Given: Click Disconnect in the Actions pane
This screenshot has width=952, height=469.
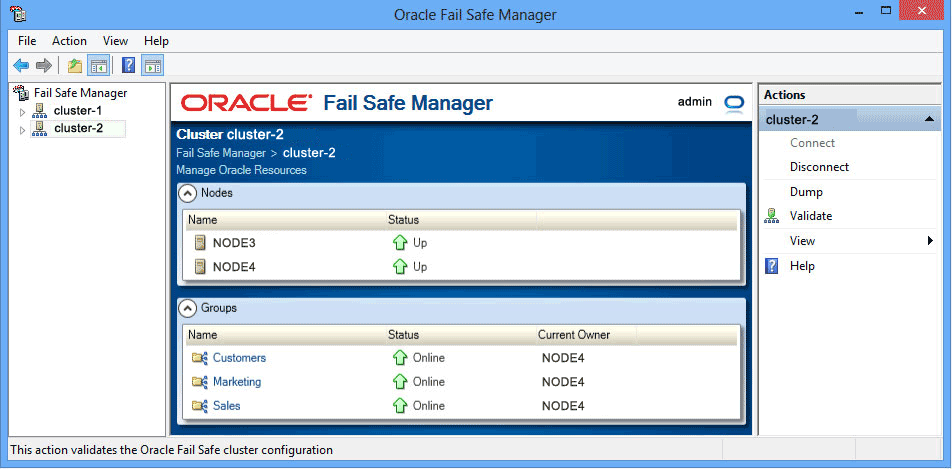Looking at the screenshot, I should (819, 167).
